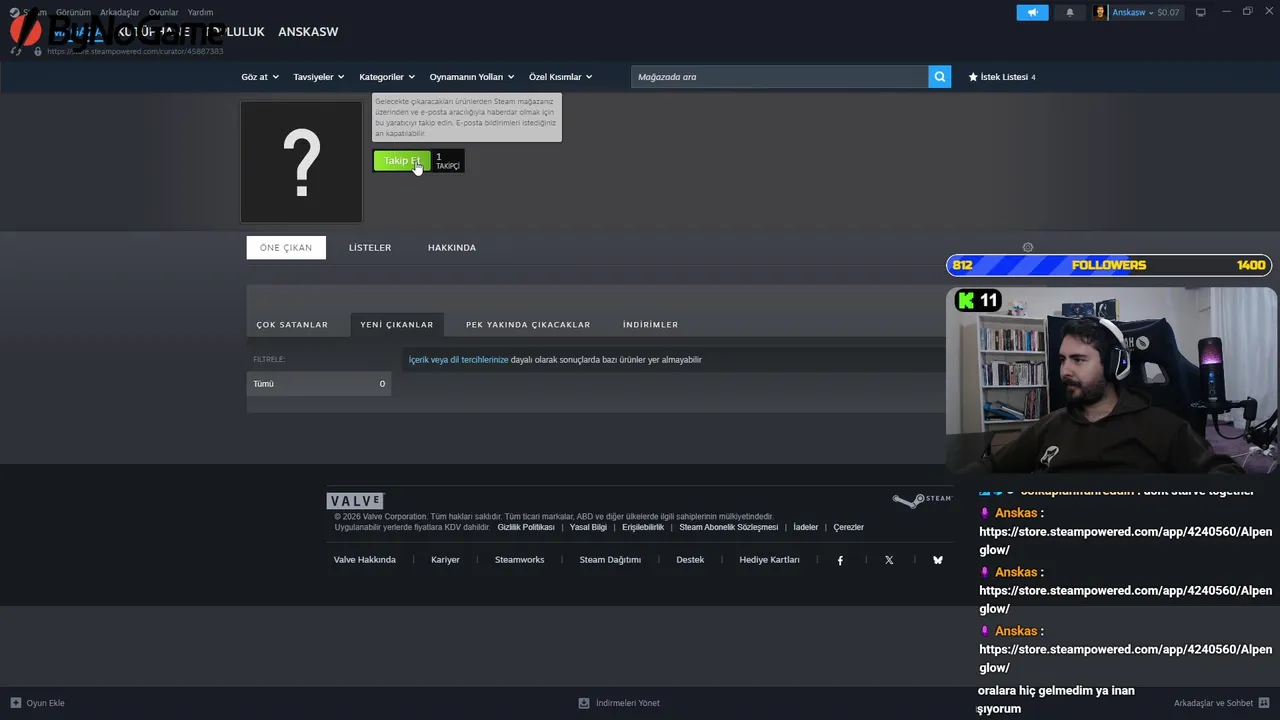
Task: Open the friends chat grid icon
Action: pyautogui.click(x=1265, y=703)
